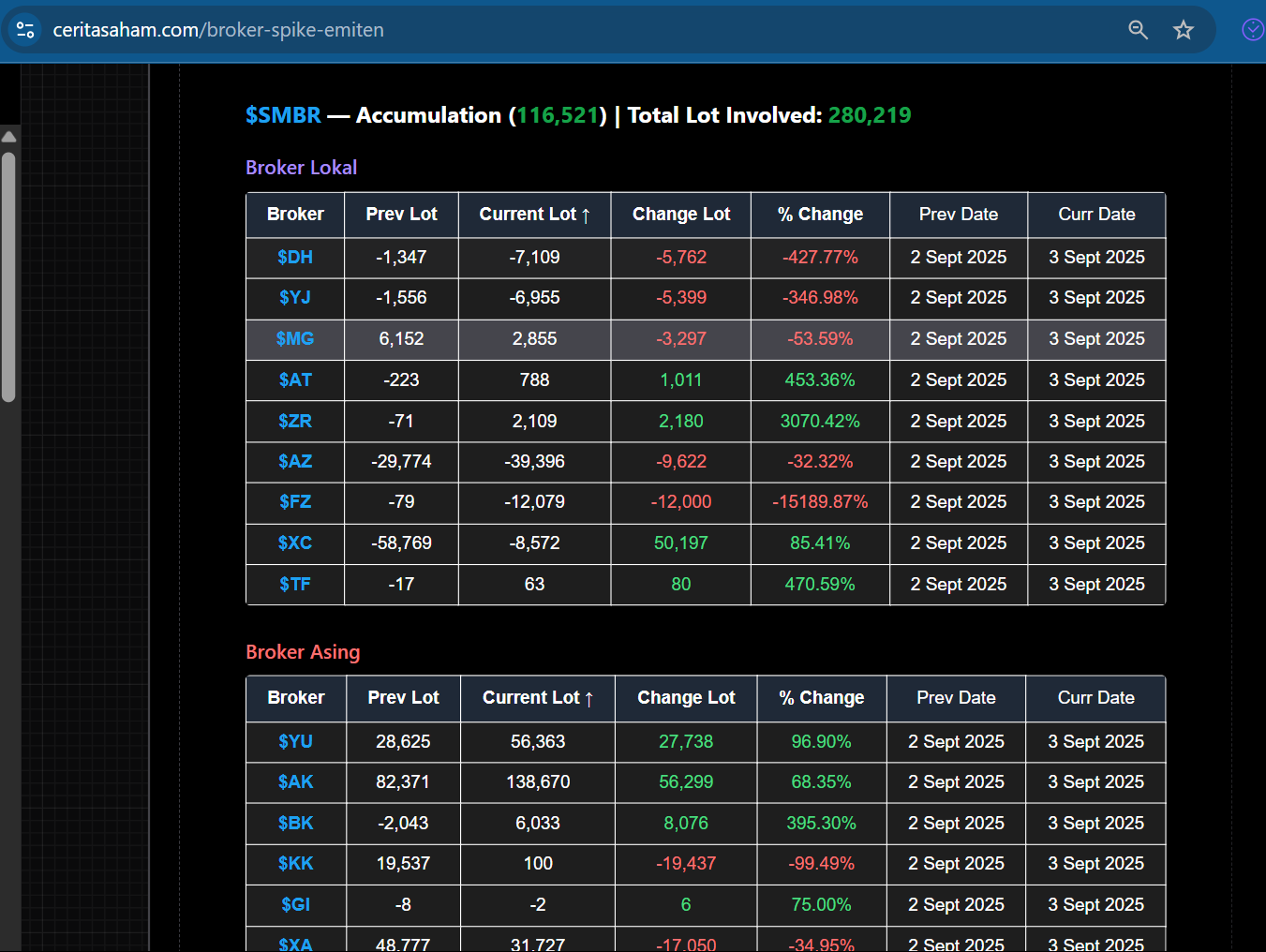Click Prev Date header in Broker Lokal table
This screenshot has height=952, width=1266.
[x=959, y=215]
